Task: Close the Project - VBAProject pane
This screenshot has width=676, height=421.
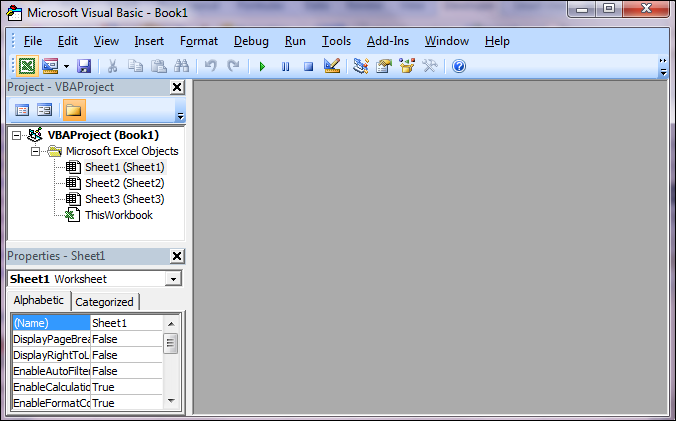Action: [177, 87]
